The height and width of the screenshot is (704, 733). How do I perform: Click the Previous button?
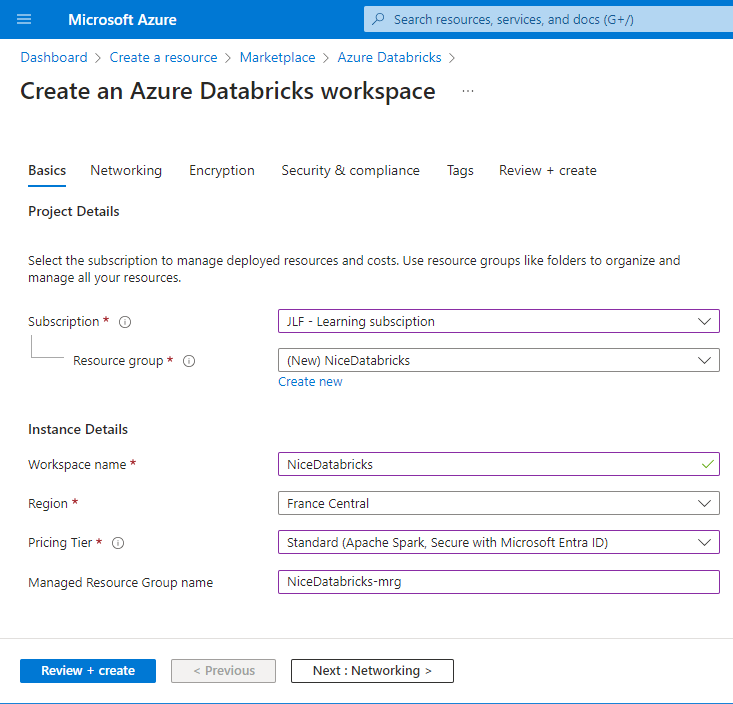click(x=223, y=671)
